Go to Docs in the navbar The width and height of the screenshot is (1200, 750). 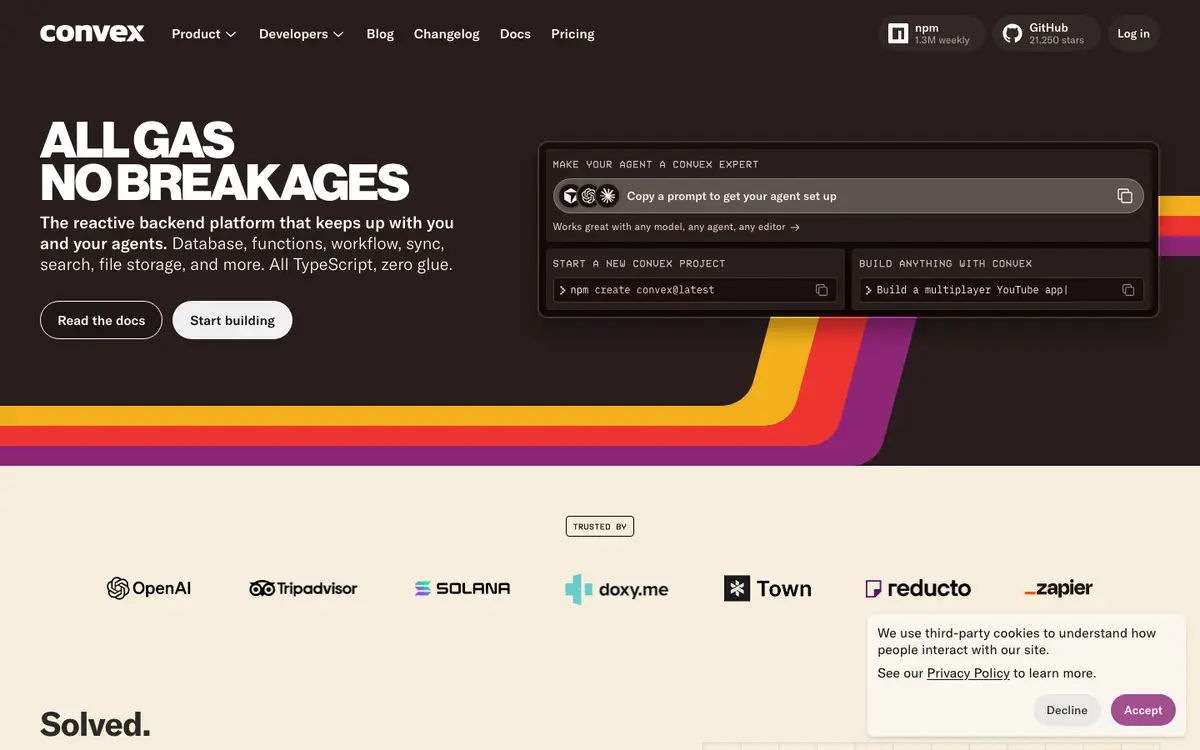[515, 34]
